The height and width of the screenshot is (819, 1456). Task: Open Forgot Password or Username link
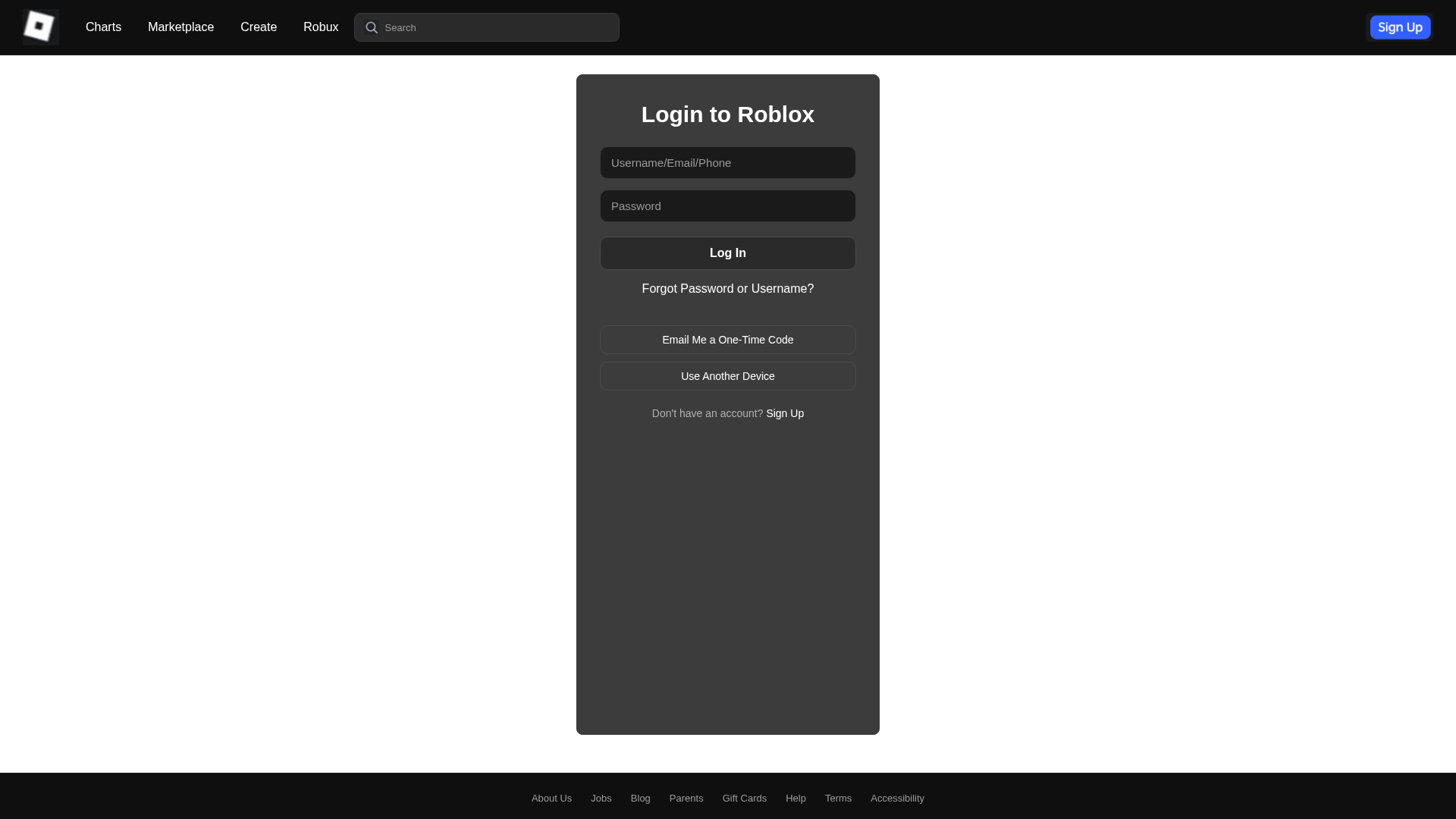click(728, 289)
